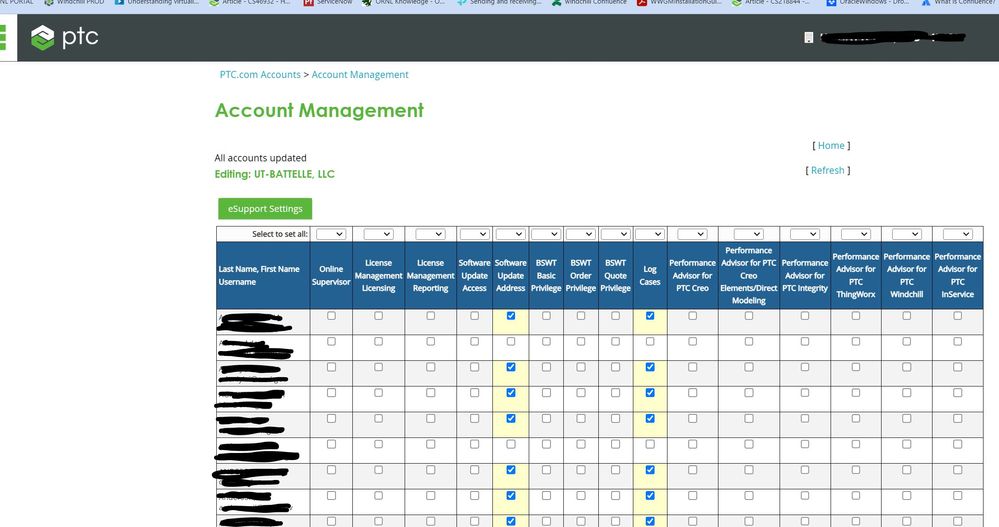
Task: Tick BSWT Quote Privilege in first user row
Action: 615,315
